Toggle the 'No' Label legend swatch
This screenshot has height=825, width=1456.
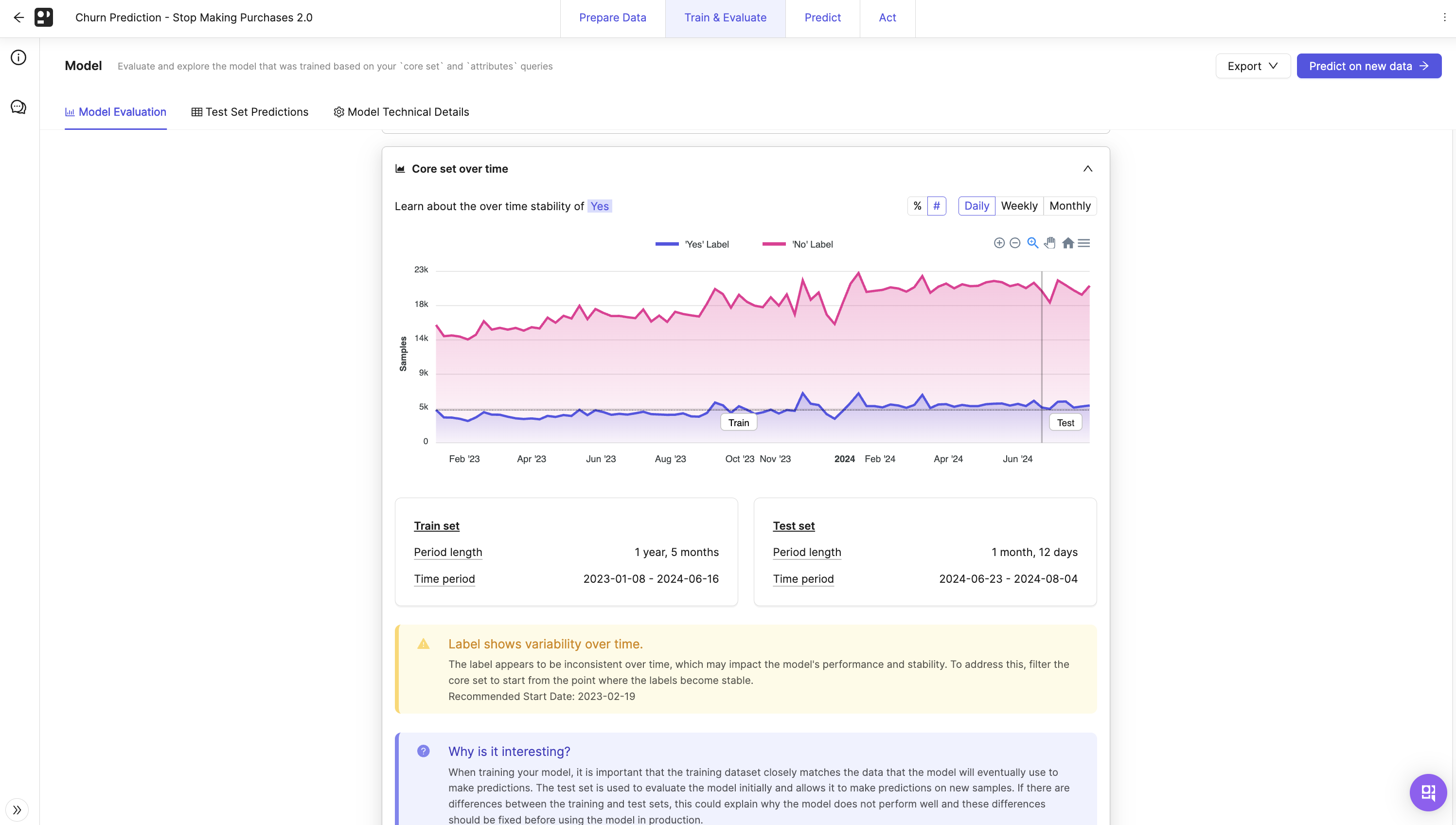click(x=774, y=244)
